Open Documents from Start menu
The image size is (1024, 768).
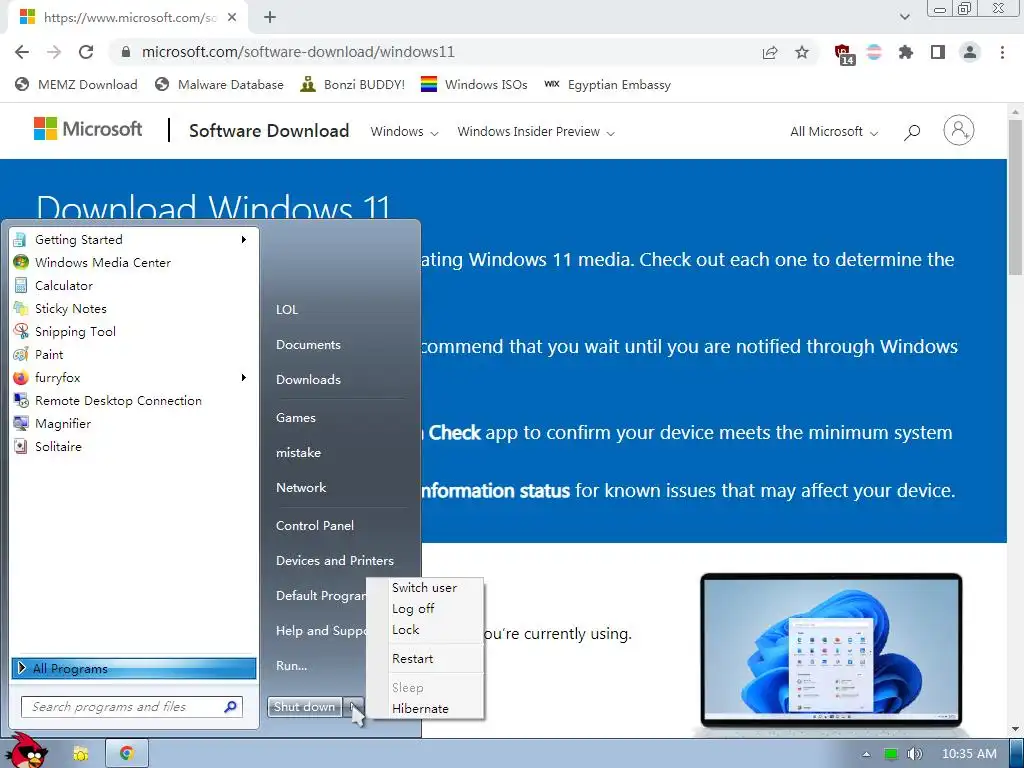coord(308,345)
